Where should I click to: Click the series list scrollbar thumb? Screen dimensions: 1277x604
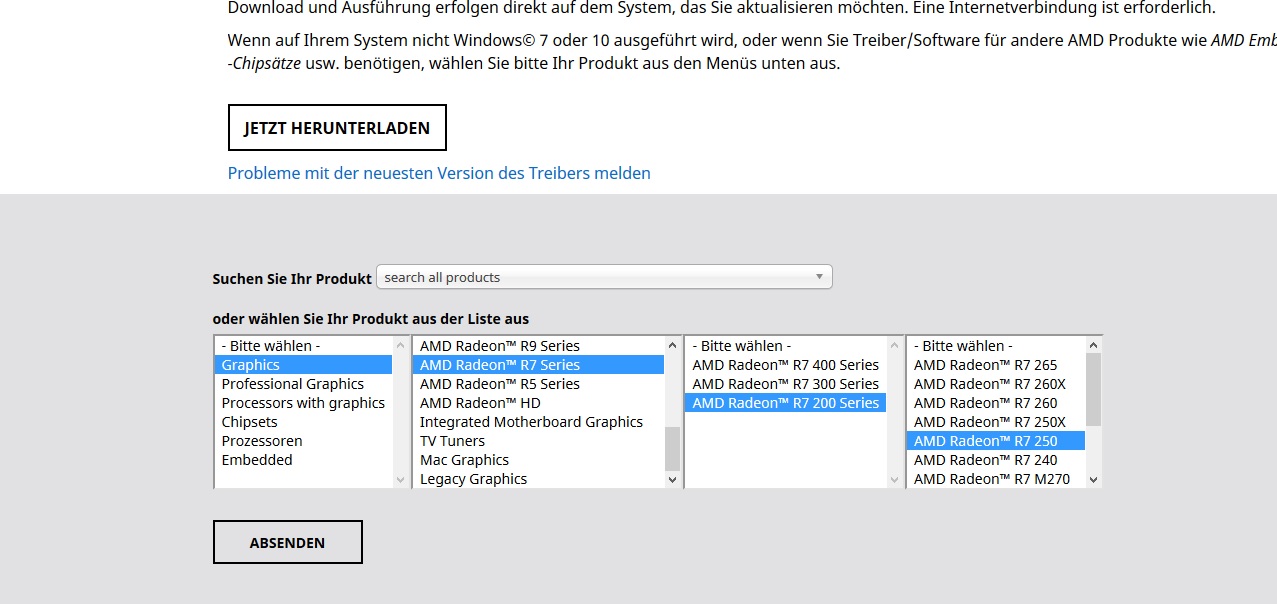pyautogui.click(x=672, y=449)
